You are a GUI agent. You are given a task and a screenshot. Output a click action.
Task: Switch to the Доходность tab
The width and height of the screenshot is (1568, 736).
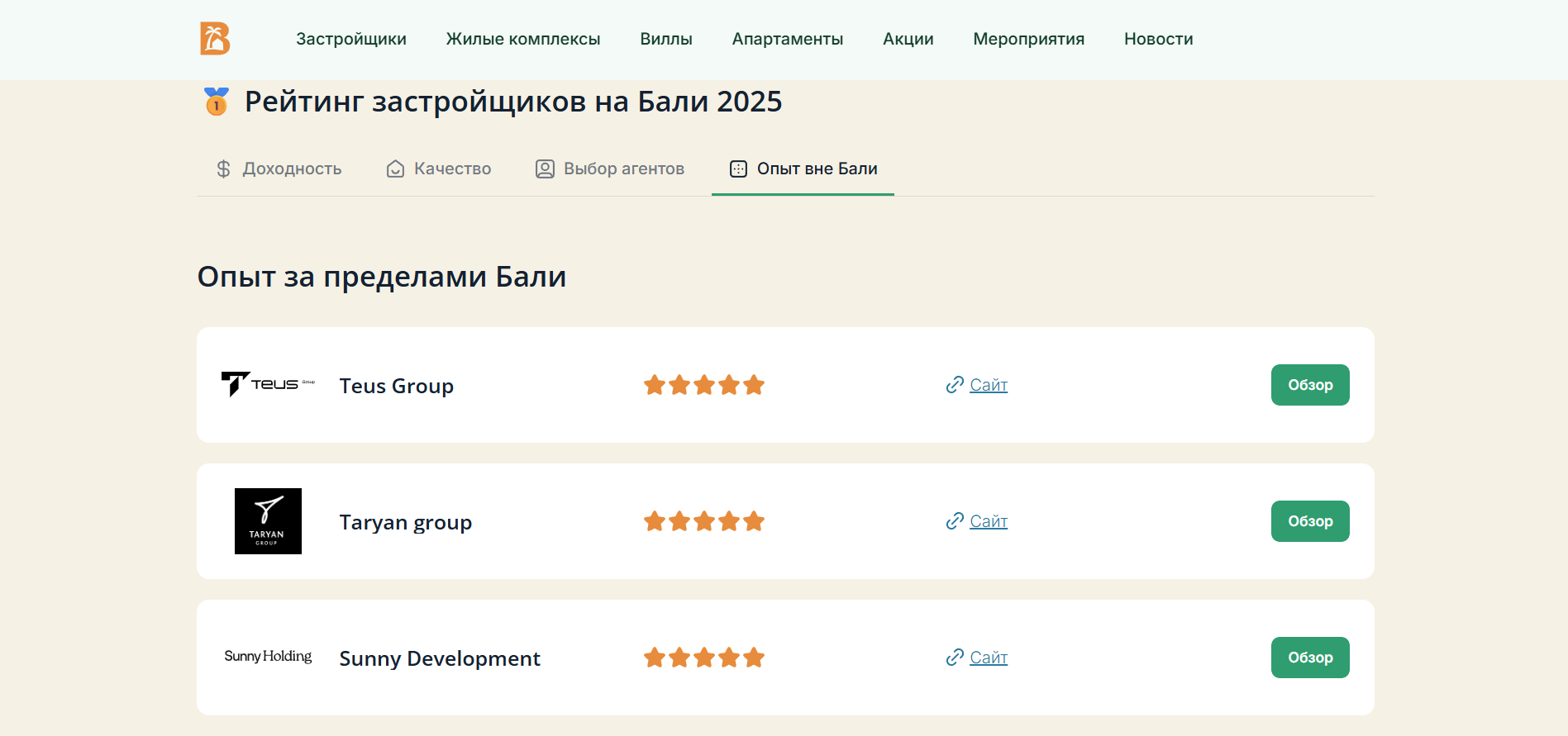click(279, 169)
